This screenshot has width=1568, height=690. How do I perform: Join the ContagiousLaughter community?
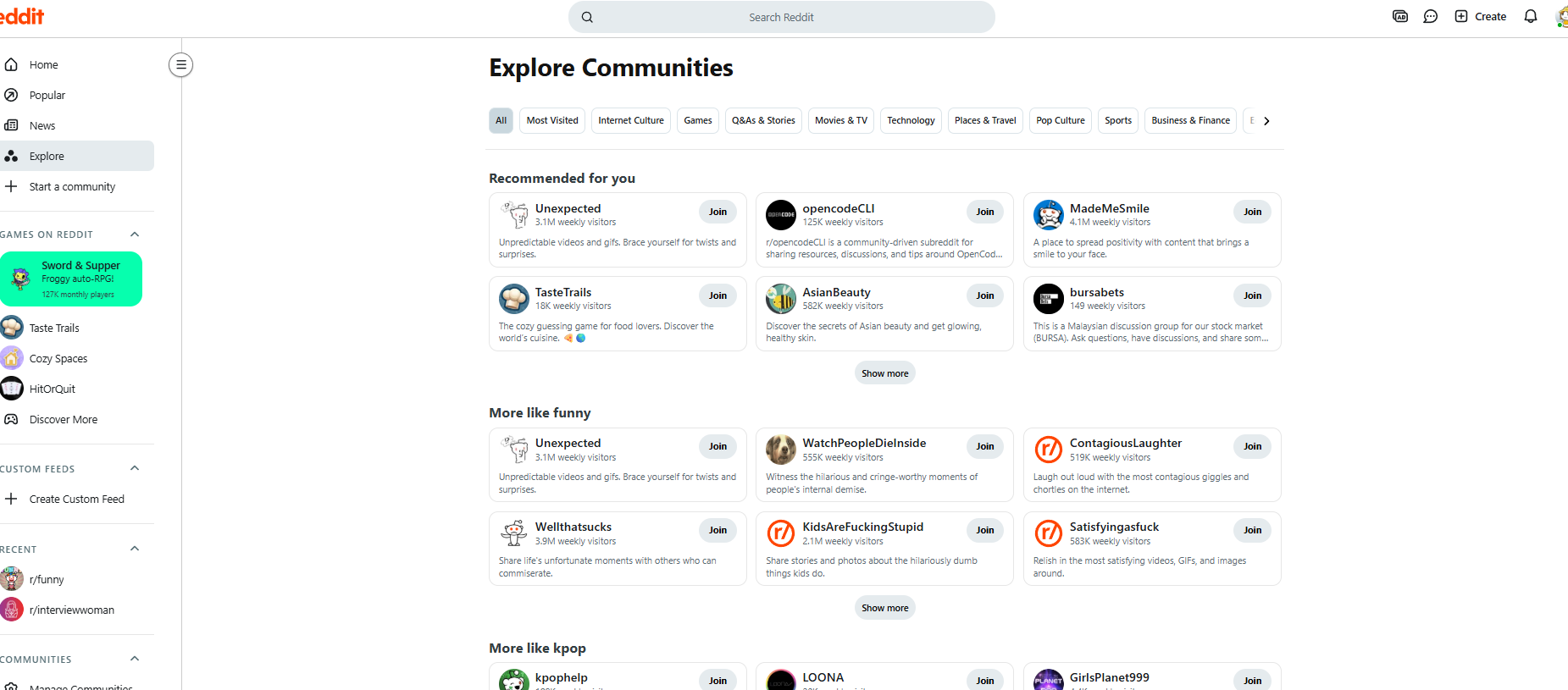pos(1253,446)
